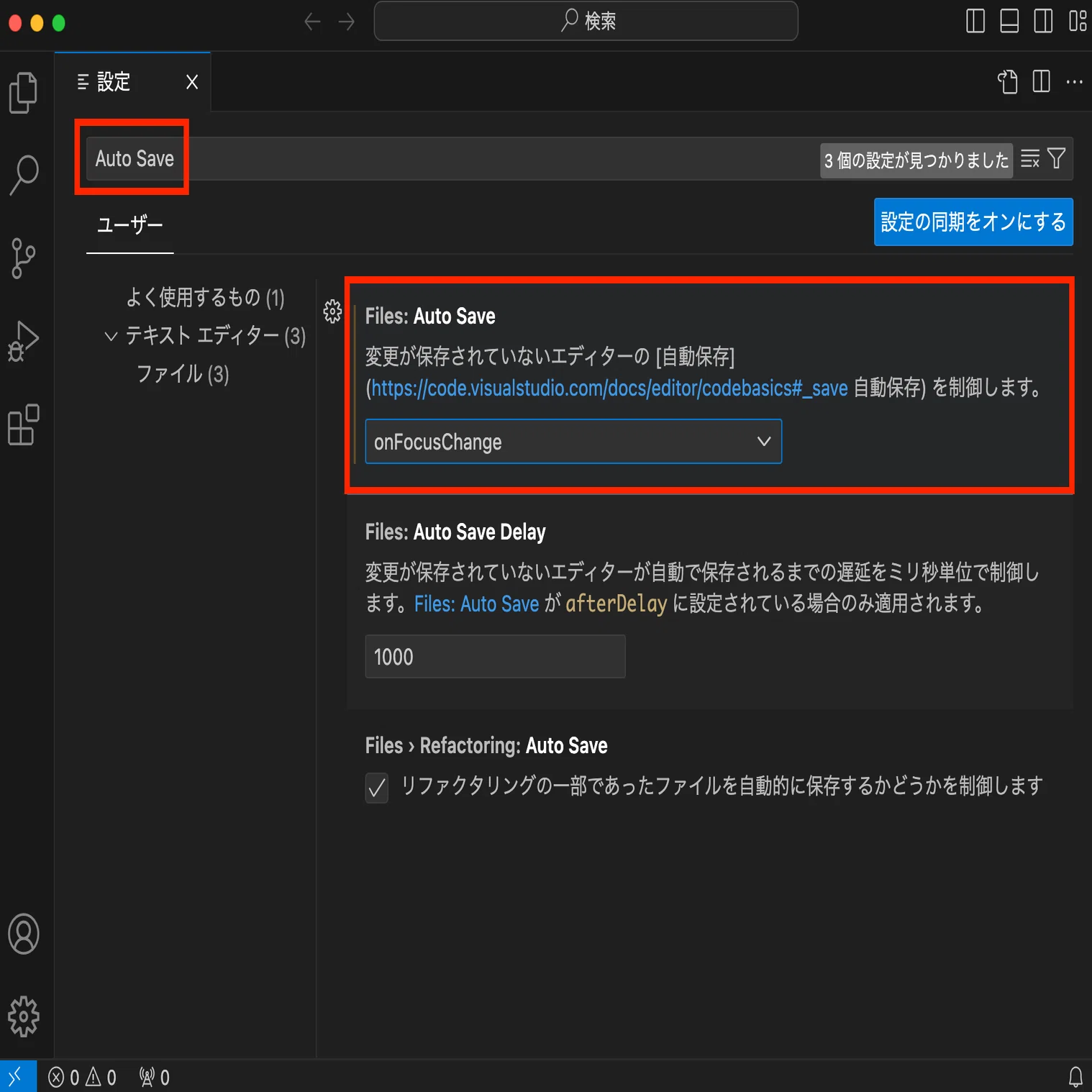Click the Auto Save Delay 1000 field
The width and height of the screenshot is (1092, 1092).
(495, 657)
